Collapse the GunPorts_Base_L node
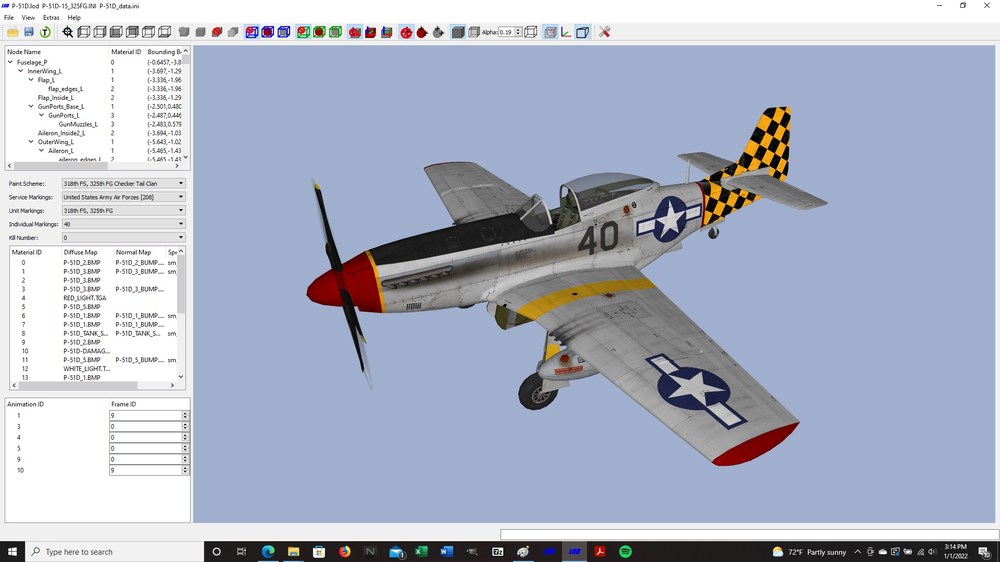This screenshot has width=1000, height=562. pos(31,107)
